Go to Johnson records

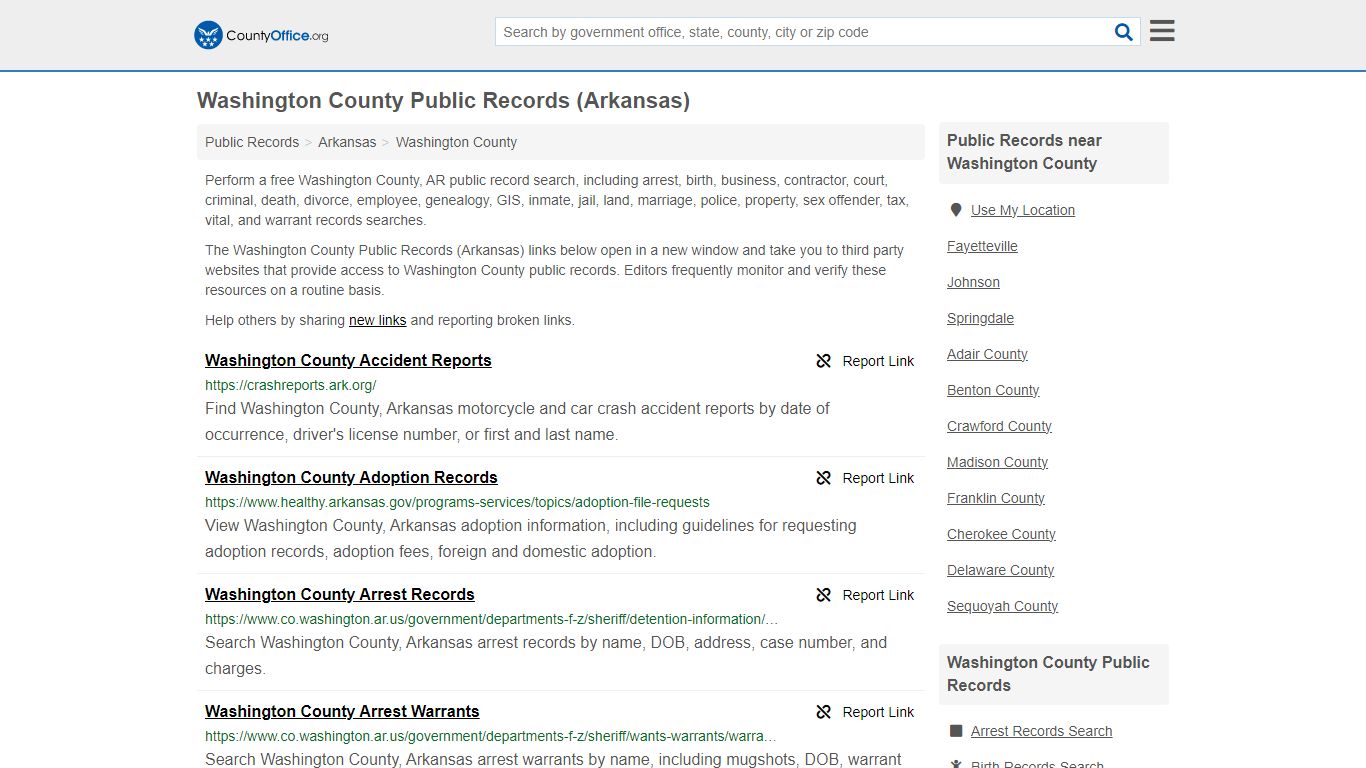[973, 282]
